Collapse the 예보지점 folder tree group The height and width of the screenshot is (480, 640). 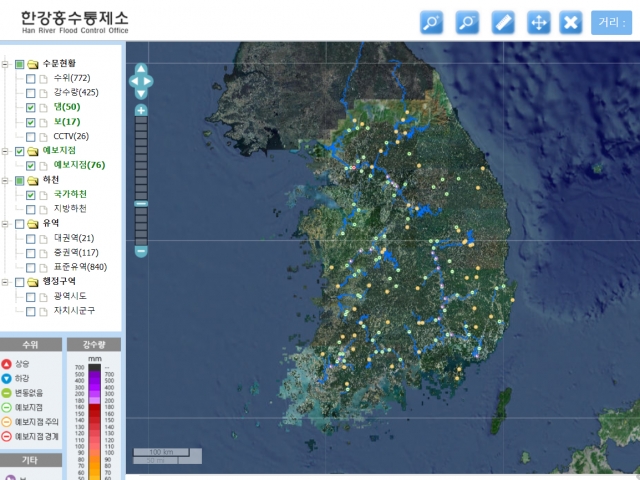5,151
